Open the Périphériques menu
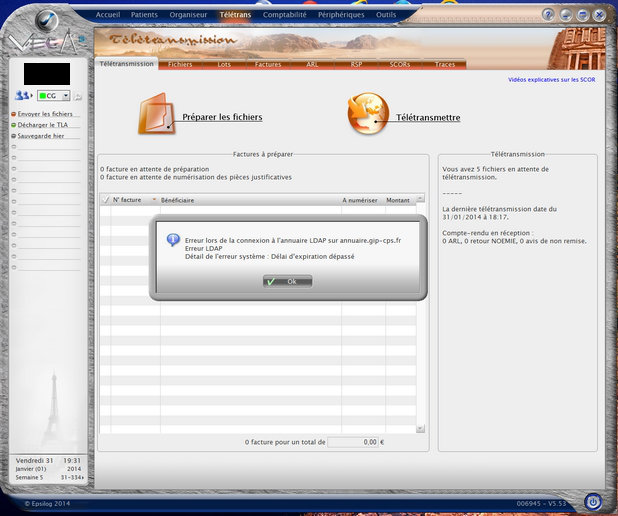 (x=341, y=15)
